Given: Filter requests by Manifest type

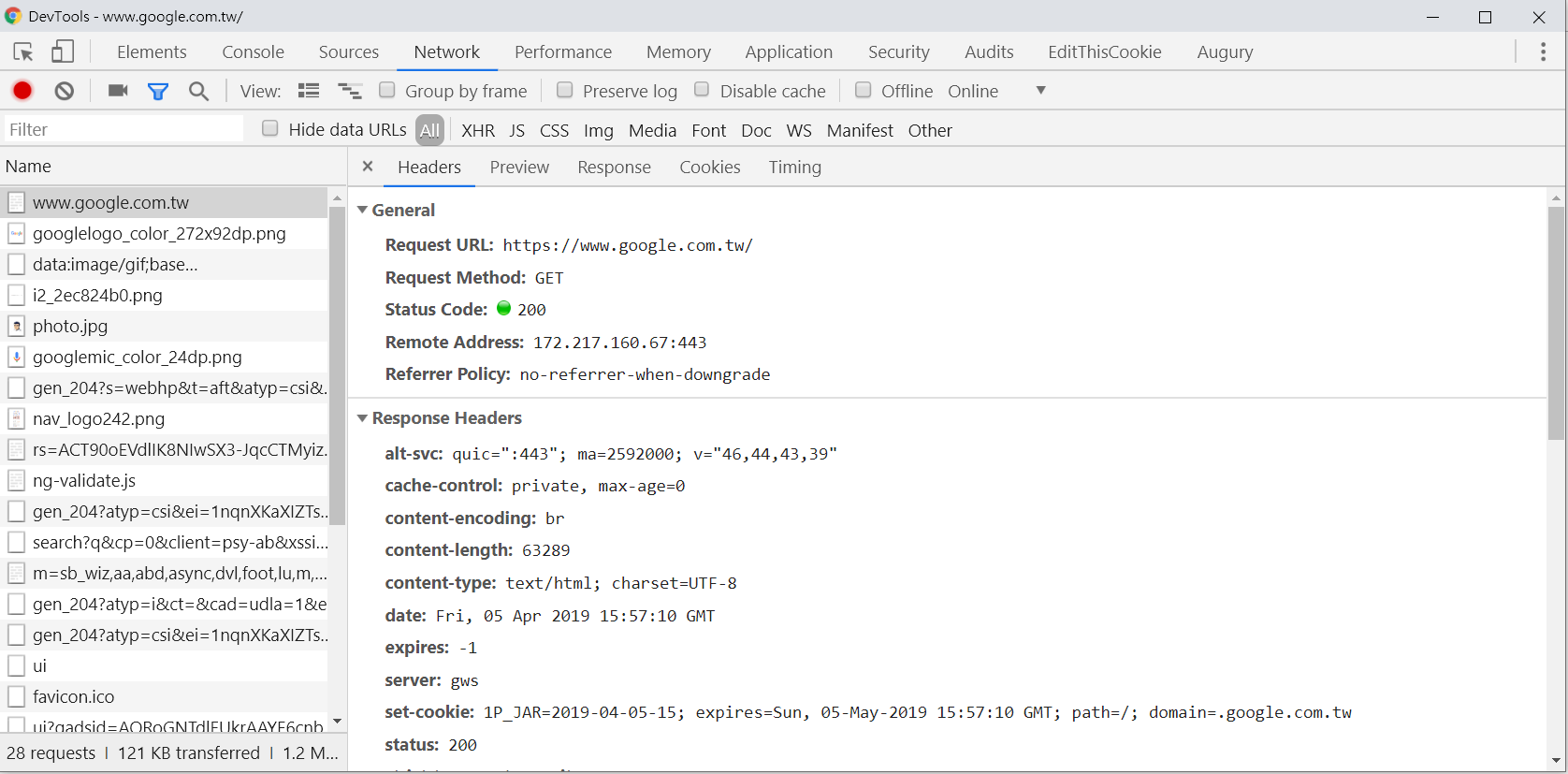Looking at the screenshot, I should click(860, 130).
